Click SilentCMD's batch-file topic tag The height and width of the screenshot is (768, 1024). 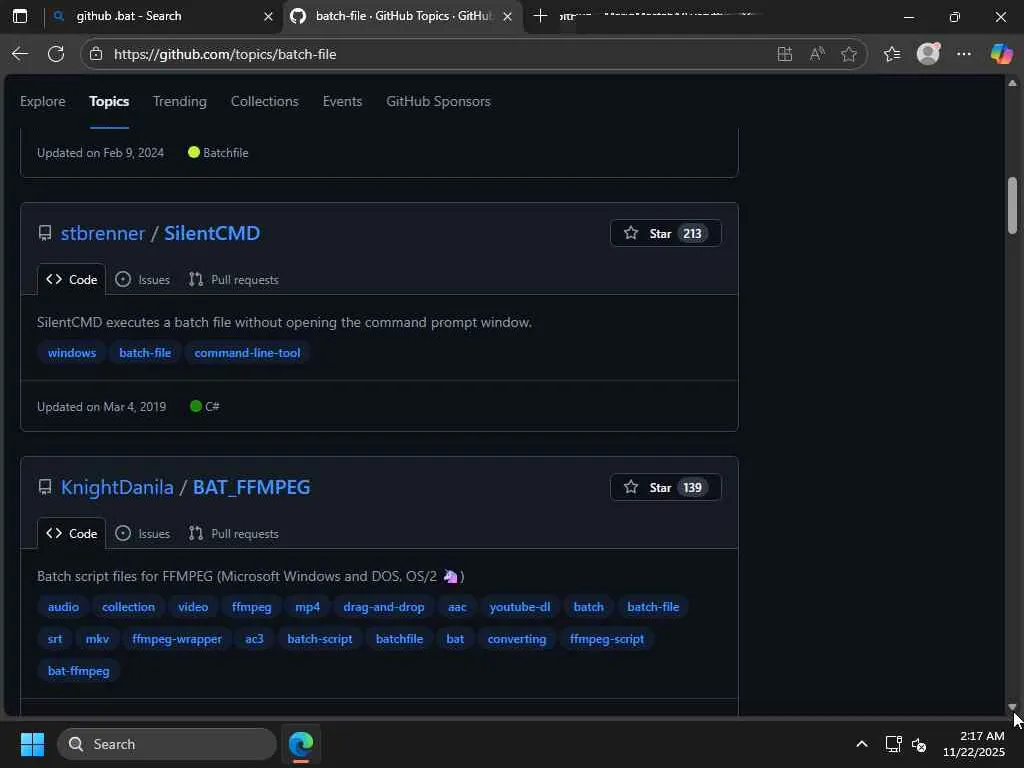pos(145,353)
